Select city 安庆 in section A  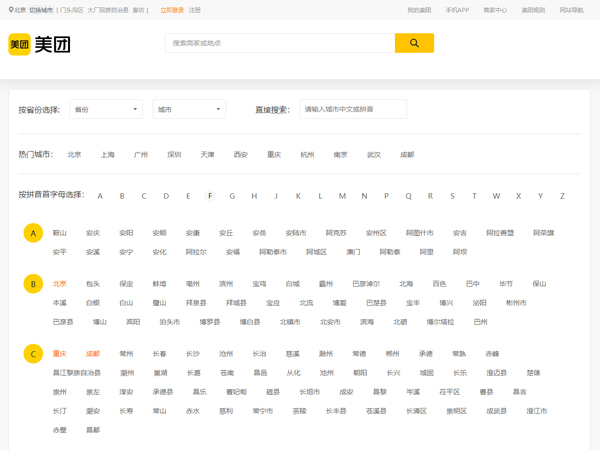[93, 233]
